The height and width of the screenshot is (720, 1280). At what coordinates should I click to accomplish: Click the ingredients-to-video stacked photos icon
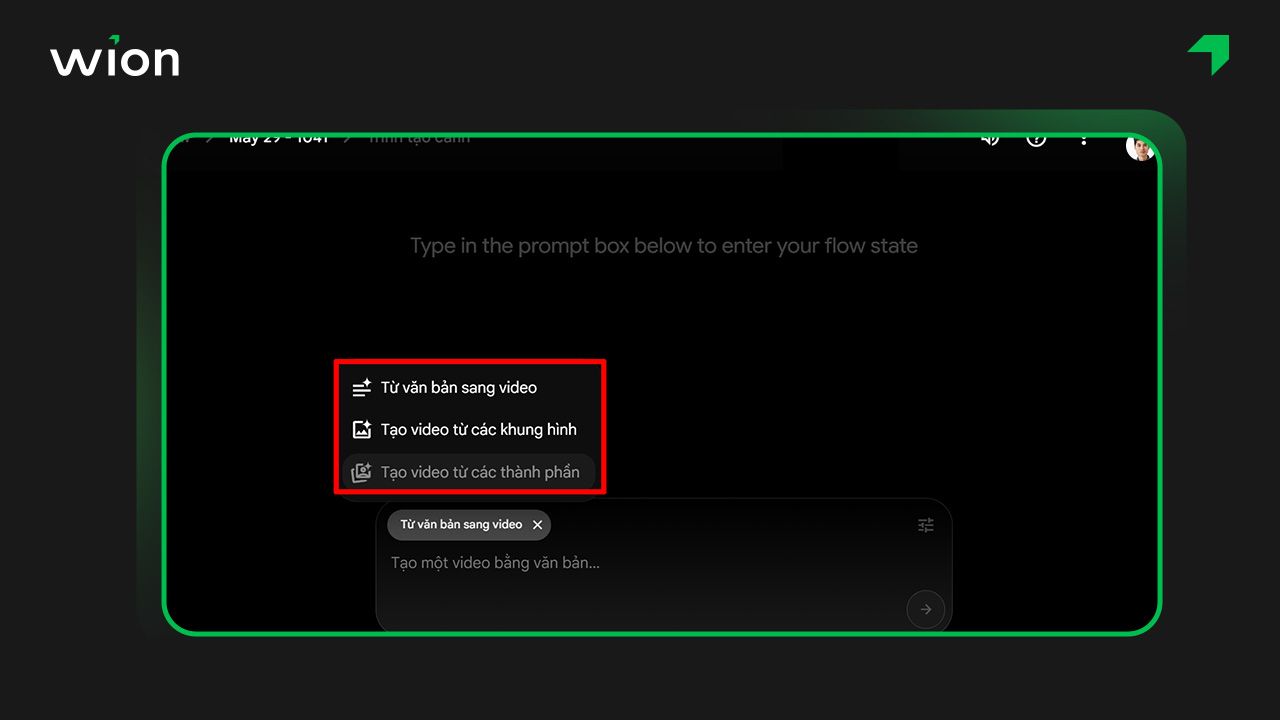pyautogui.click(x=361, y=471)
